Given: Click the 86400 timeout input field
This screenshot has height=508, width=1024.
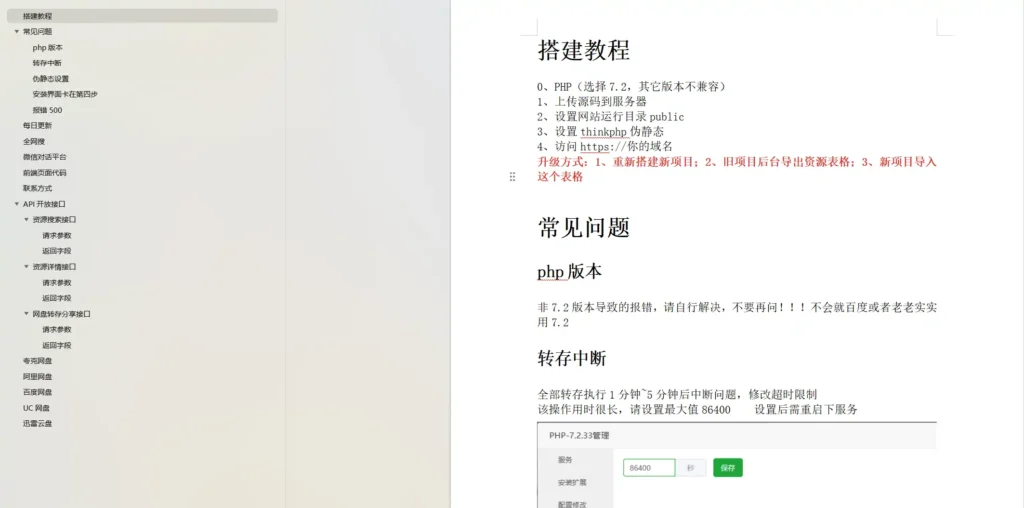Looking at the screenshot, I should tap(649, 468).
